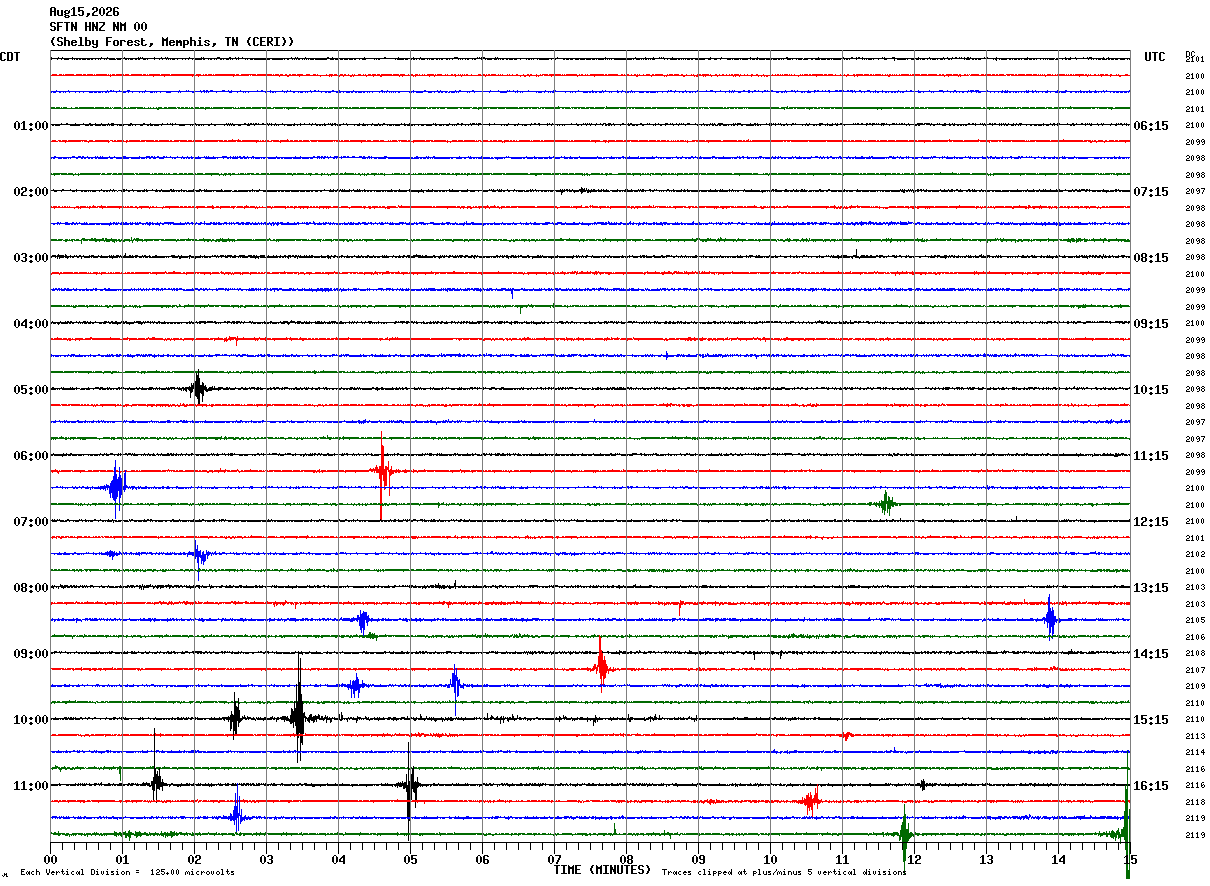The height and width of the screenshot is (886, 1210).
Task: Select the blue burst near minute 01 after 06:00
Action: (117, 488)
